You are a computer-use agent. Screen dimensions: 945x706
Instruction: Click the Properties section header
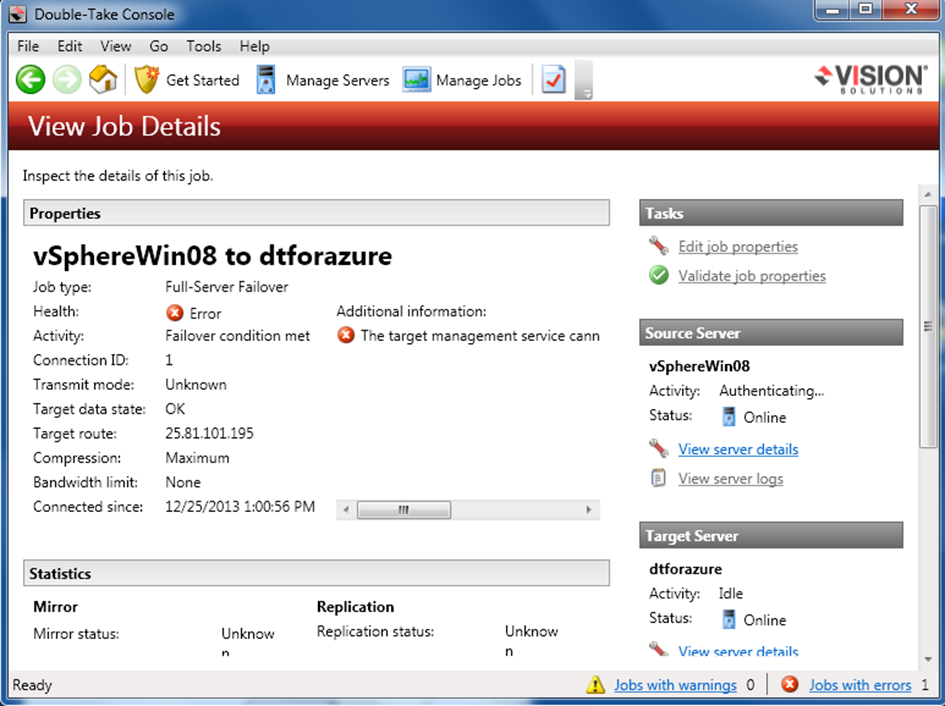point(316,213)
